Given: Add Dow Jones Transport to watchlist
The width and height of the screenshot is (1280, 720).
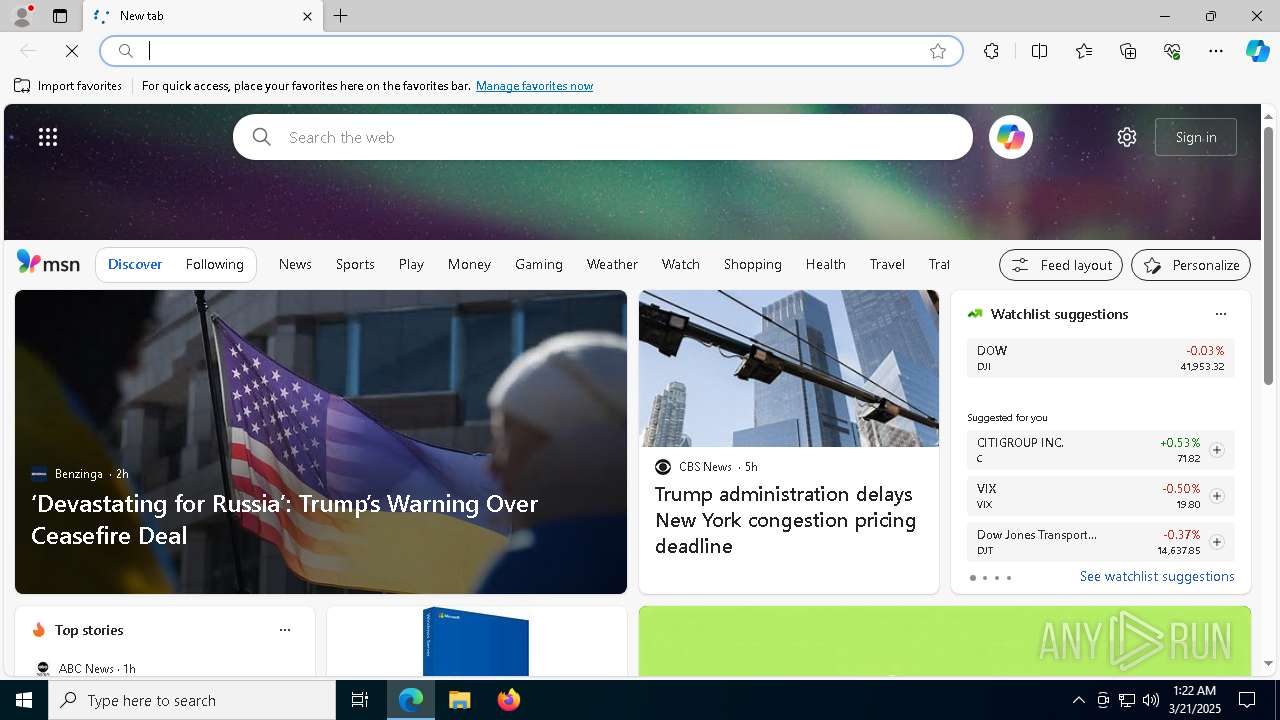Looking at the screenshot, I should coord(1217,542).
